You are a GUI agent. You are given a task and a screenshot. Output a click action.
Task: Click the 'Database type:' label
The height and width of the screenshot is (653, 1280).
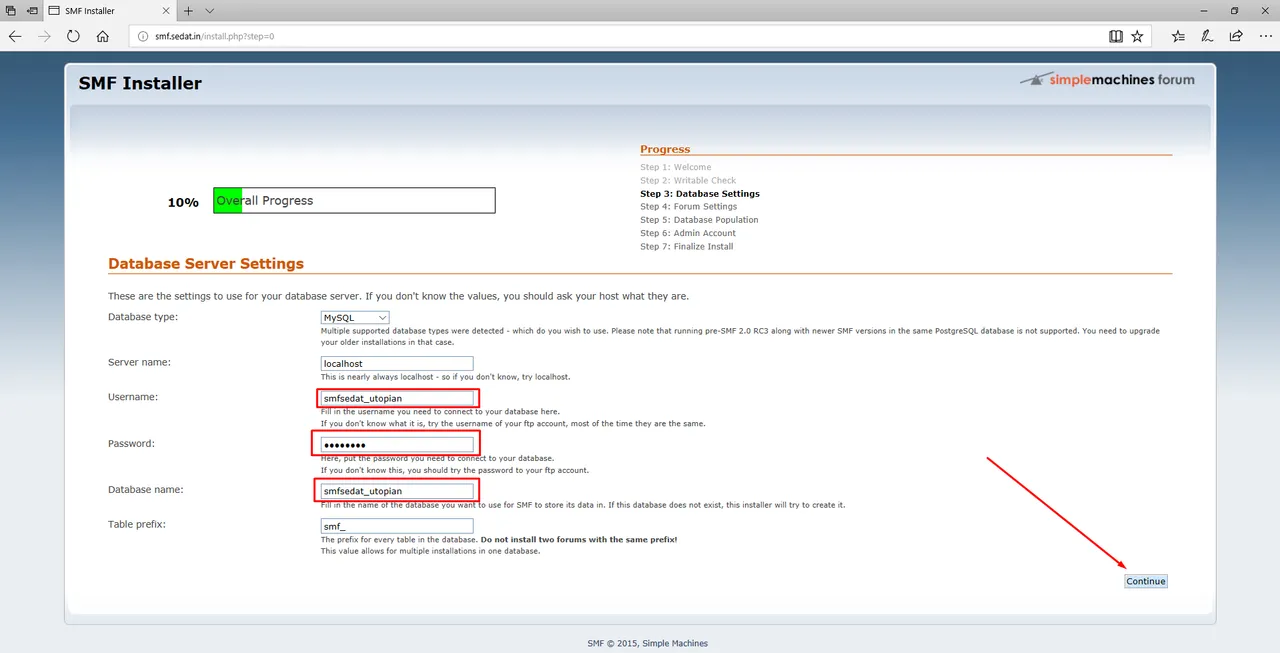click(143, 317)
